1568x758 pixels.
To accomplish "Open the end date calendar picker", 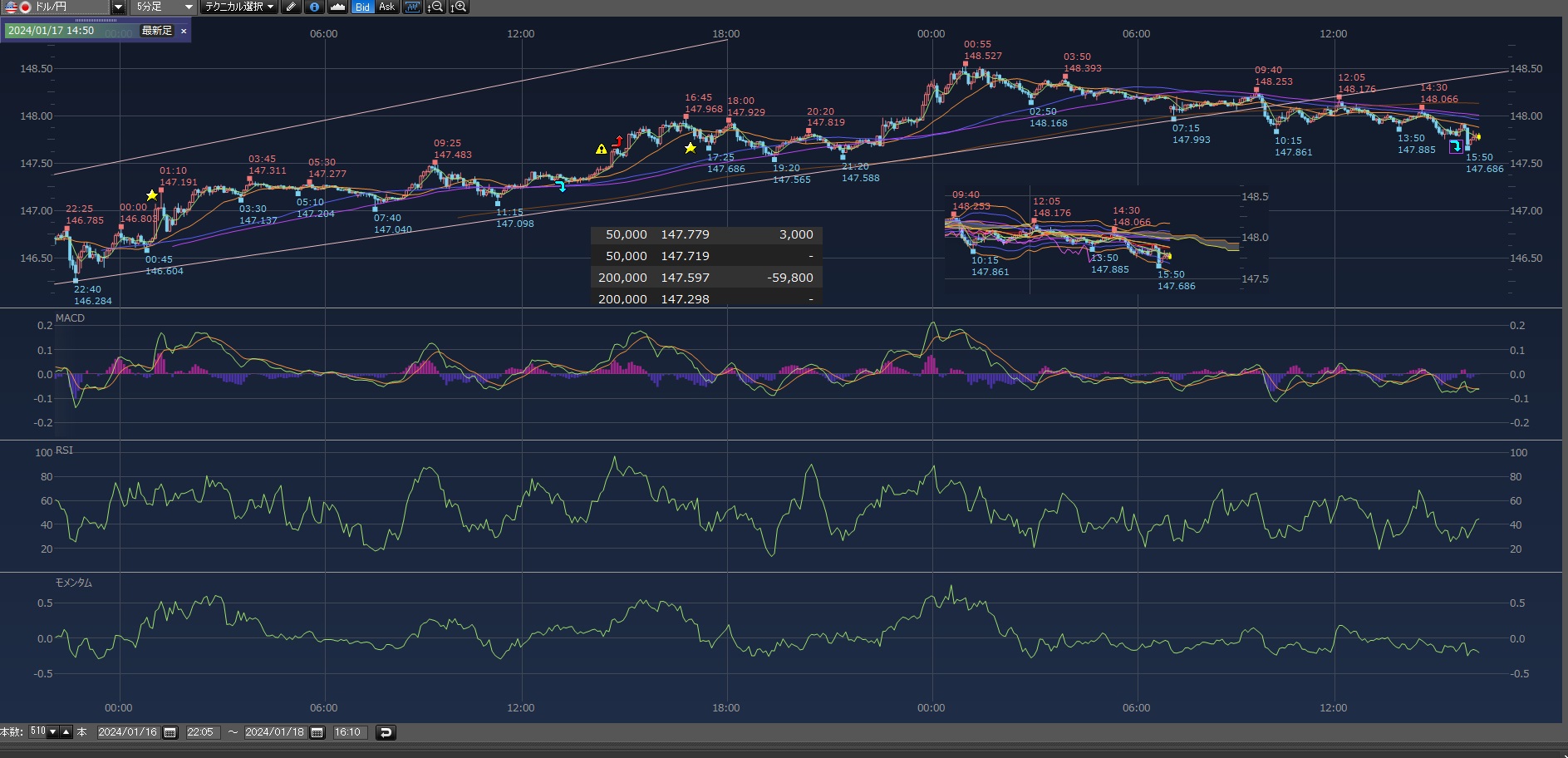I will click(x=317, y=732).
